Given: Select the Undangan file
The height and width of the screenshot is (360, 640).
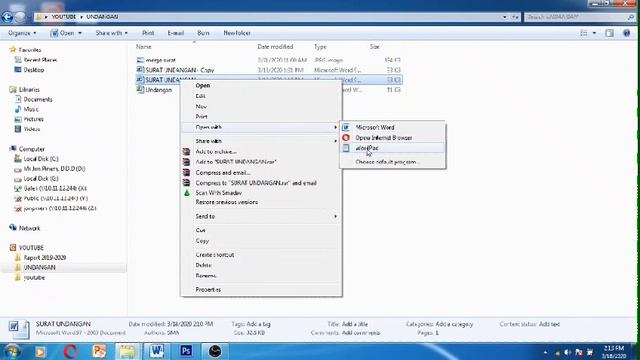Looking at the screenshot, I should click(x=158, y=90).
